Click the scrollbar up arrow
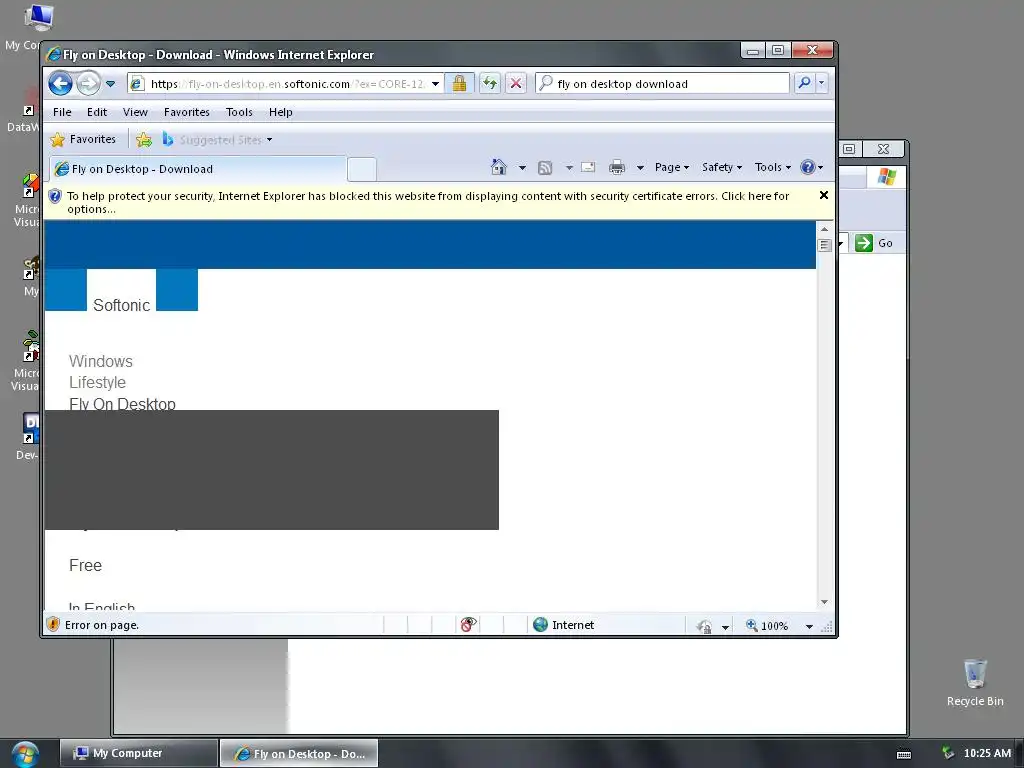Viewport: 1024px width, 768px height. (x=824, y=229)
